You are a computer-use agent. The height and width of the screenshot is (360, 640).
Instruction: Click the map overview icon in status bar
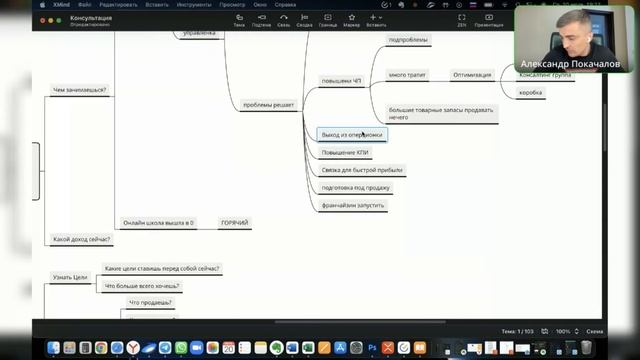544,331
